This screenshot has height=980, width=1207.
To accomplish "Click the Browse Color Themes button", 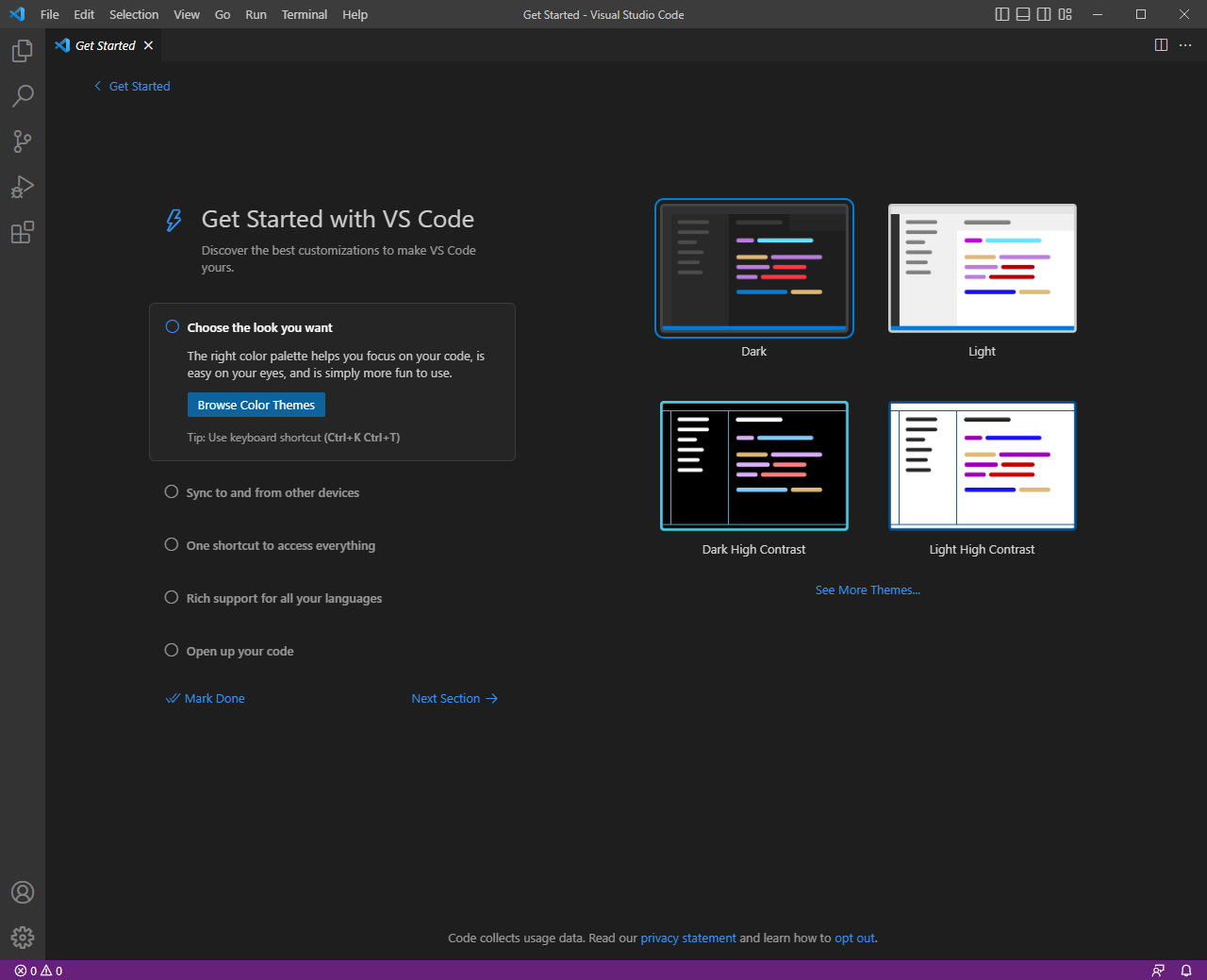I will (x=256, y=405).
